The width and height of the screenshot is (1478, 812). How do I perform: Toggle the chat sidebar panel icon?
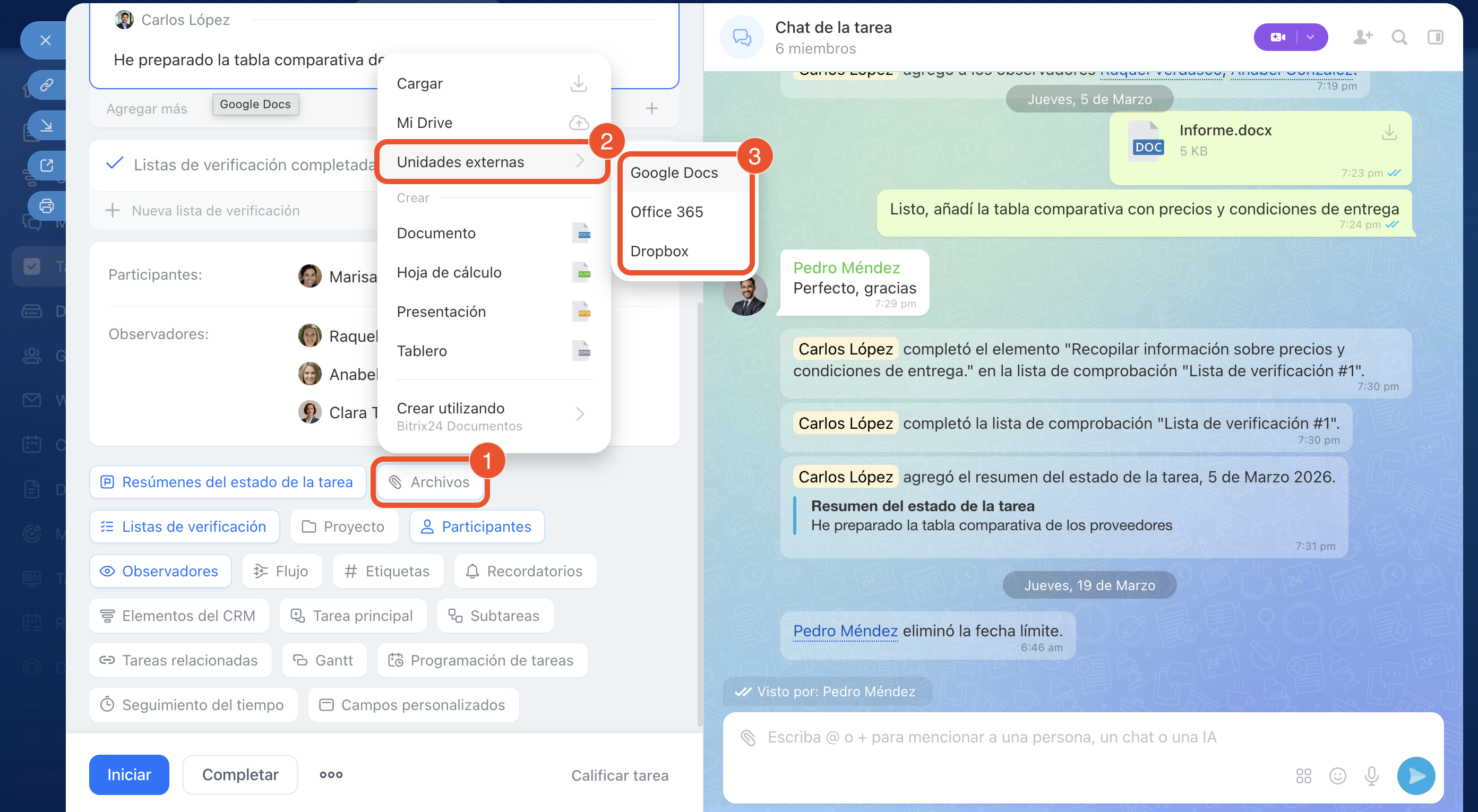[1435, 37]
